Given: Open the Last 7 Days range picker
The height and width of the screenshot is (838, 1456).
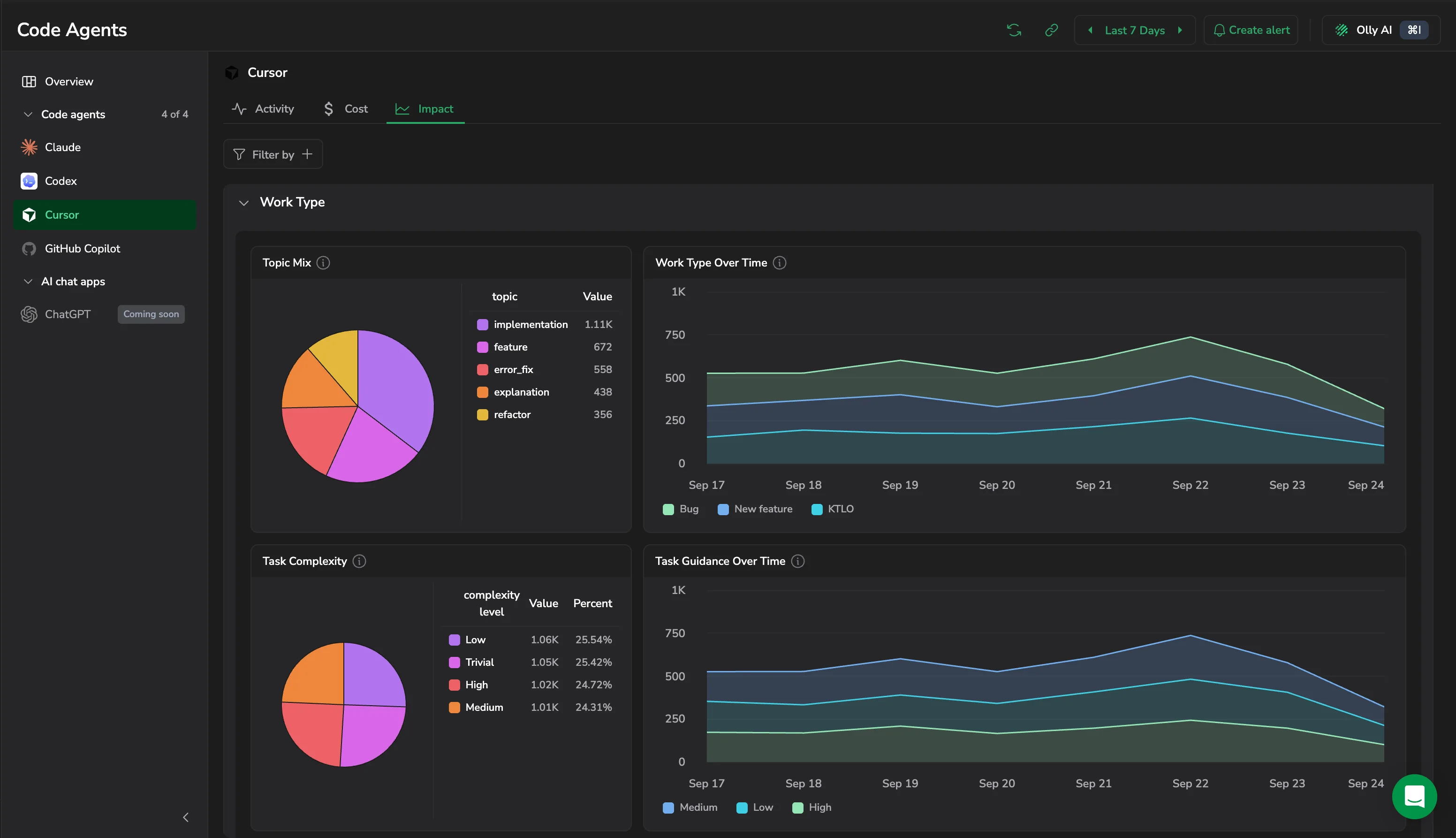Looking at the screenshot, I should (x=1134, y=30).
